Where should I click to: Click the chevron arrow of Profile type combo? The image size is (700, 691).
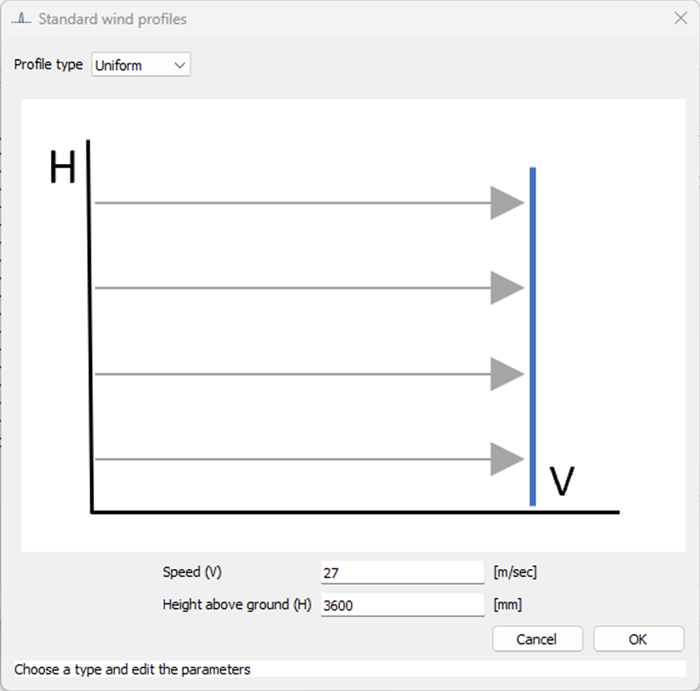pyautogui.click(x=180, y=65)
